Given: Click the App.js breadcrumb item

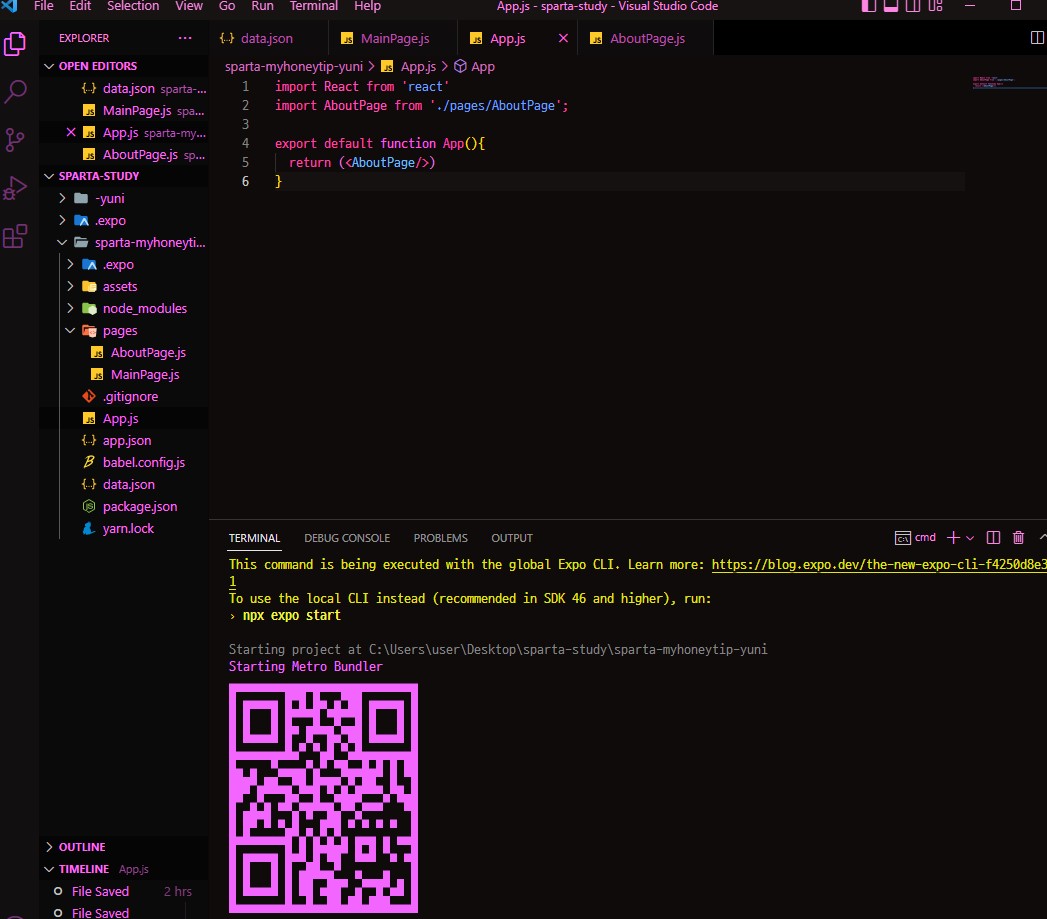Looking at the screenshot, I should [x=409, y=67].
